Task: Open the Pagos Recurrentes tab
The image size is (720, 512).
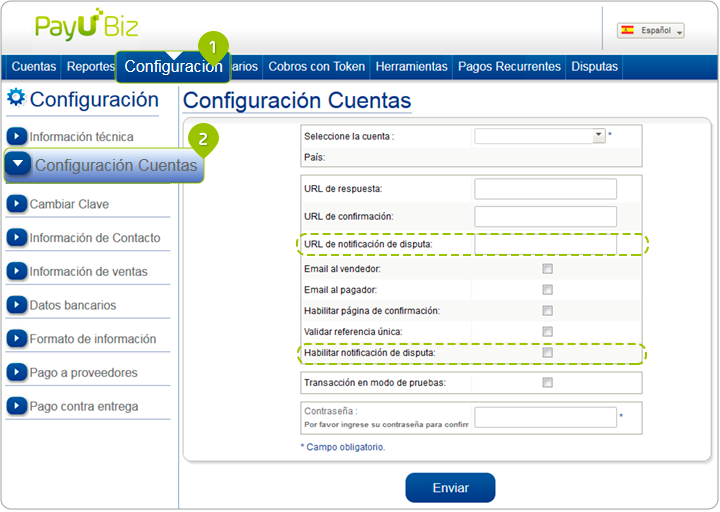Action: (x=509, y=67)
